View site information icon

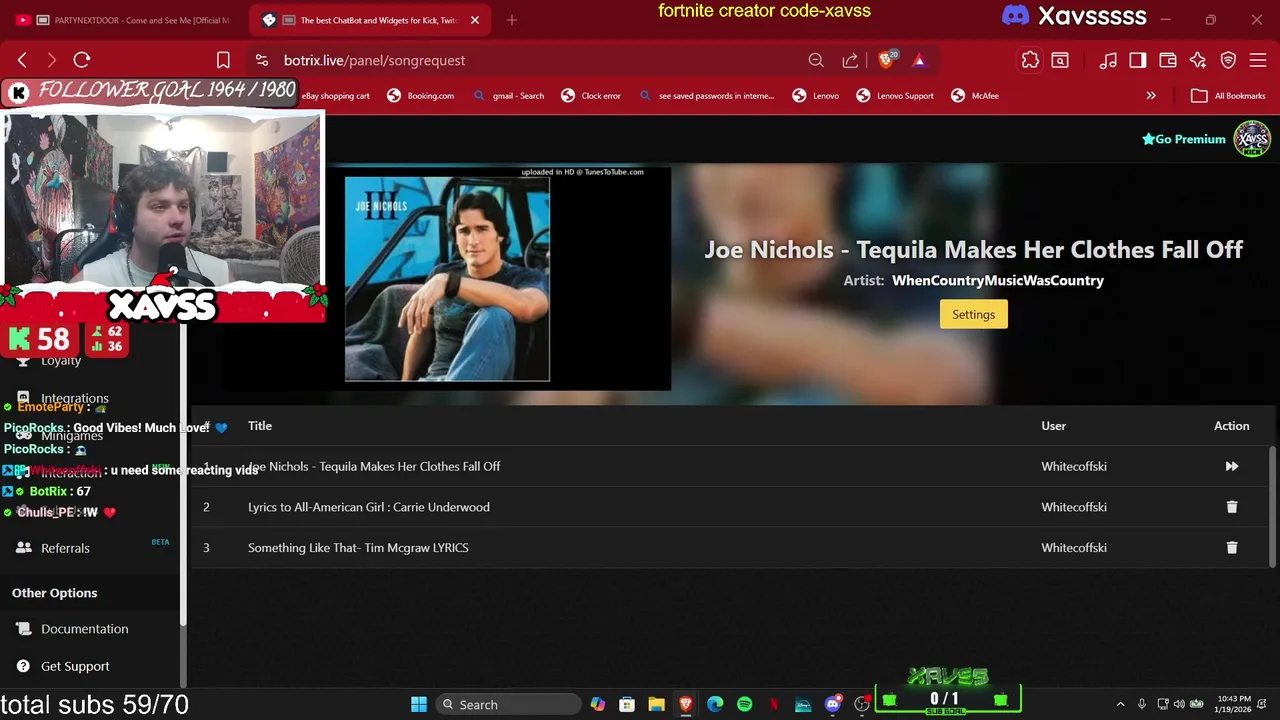[x=261, y=60]
